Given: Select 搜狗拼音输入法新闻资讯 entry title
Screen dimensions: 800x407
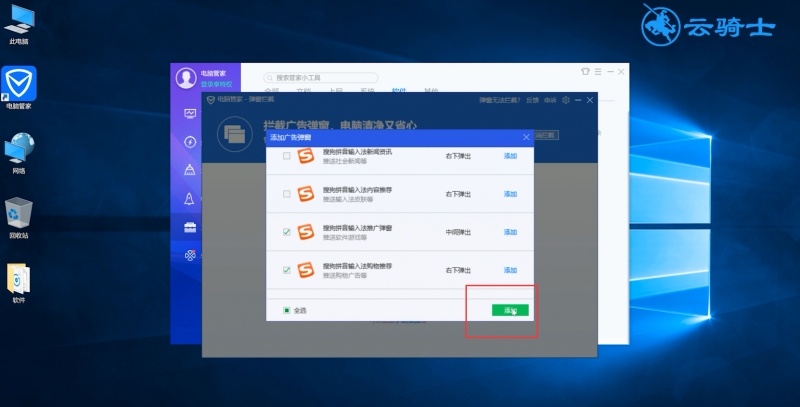Looking at the screenshot, I should (x=357, y=152).
